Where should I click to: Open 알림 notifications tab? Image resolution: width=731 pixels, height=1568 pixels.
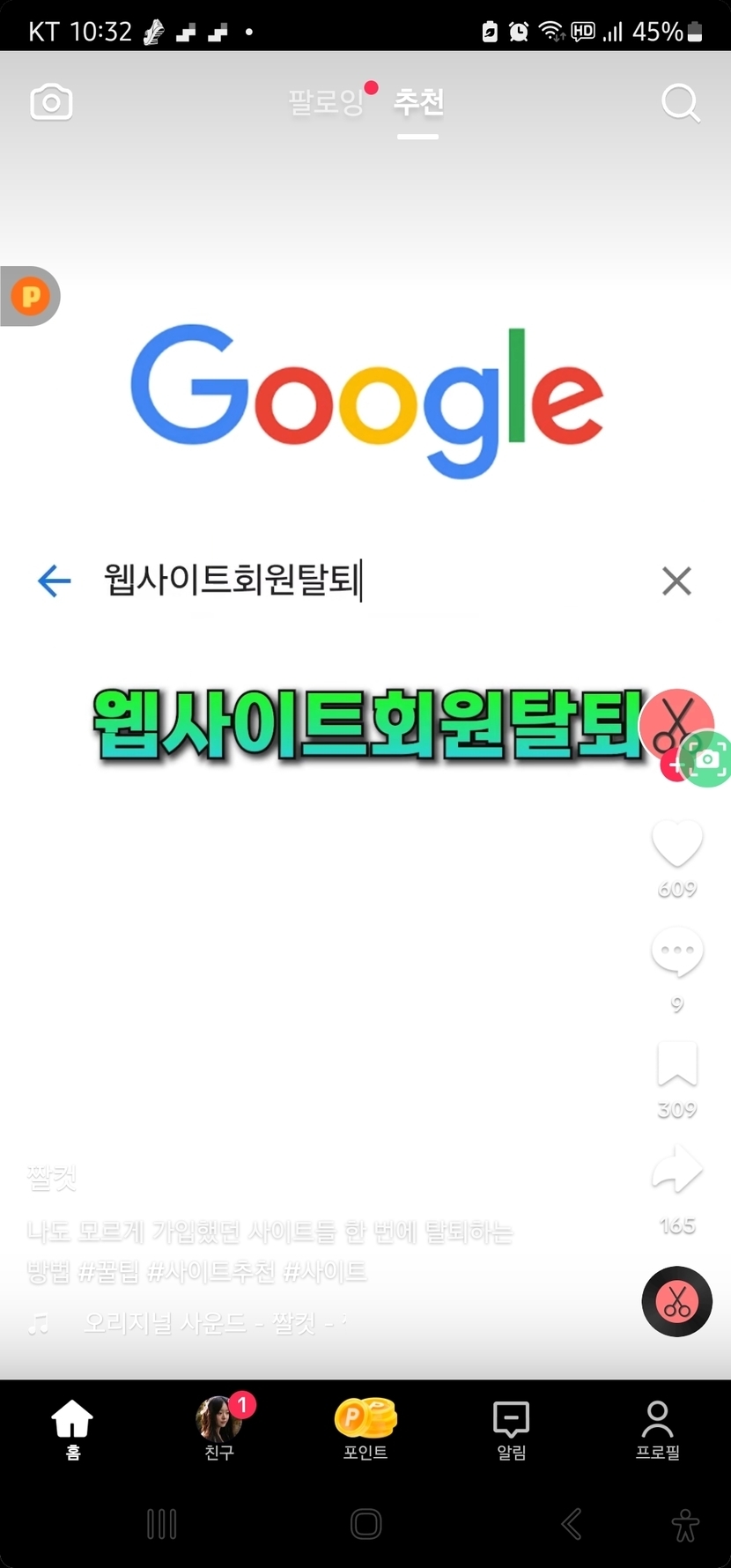pyautogui.click(x=511, y=1429)
